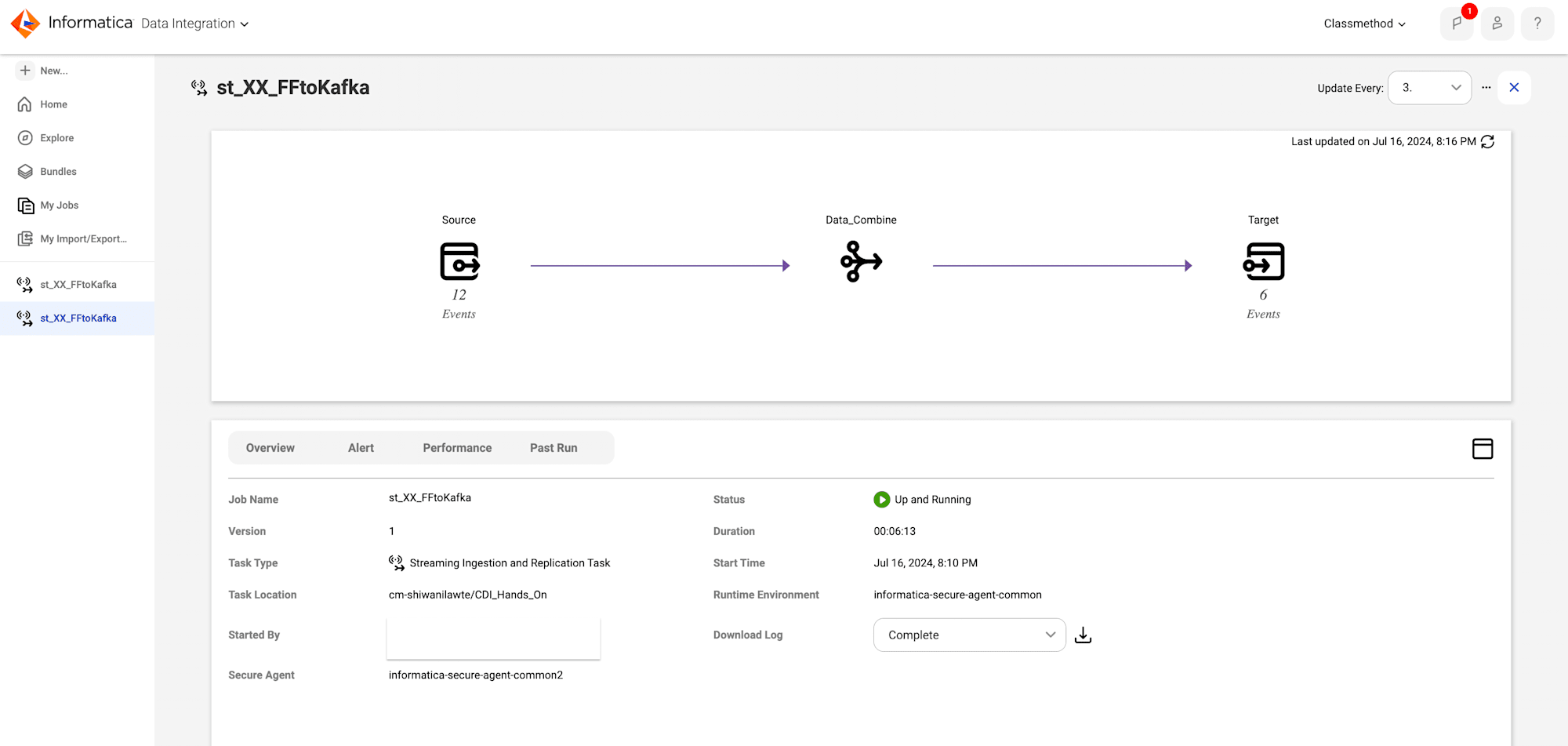Screen dimensions: 1568x746
Task: Click the New plus icon
Action: tap(25, 71)
